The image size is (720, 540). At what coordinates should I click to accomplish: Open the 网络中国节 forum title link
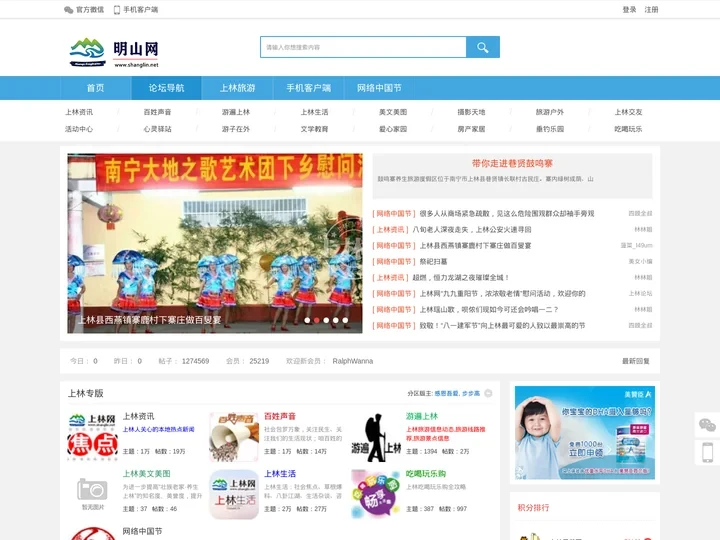click(142, 531)
